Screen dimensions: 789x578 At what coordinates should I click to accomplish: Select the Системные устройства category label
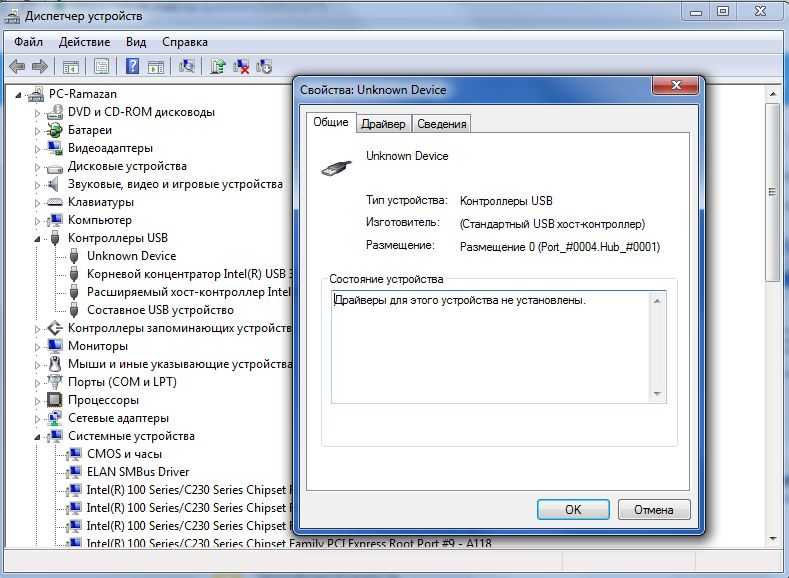tap(131, 436)
